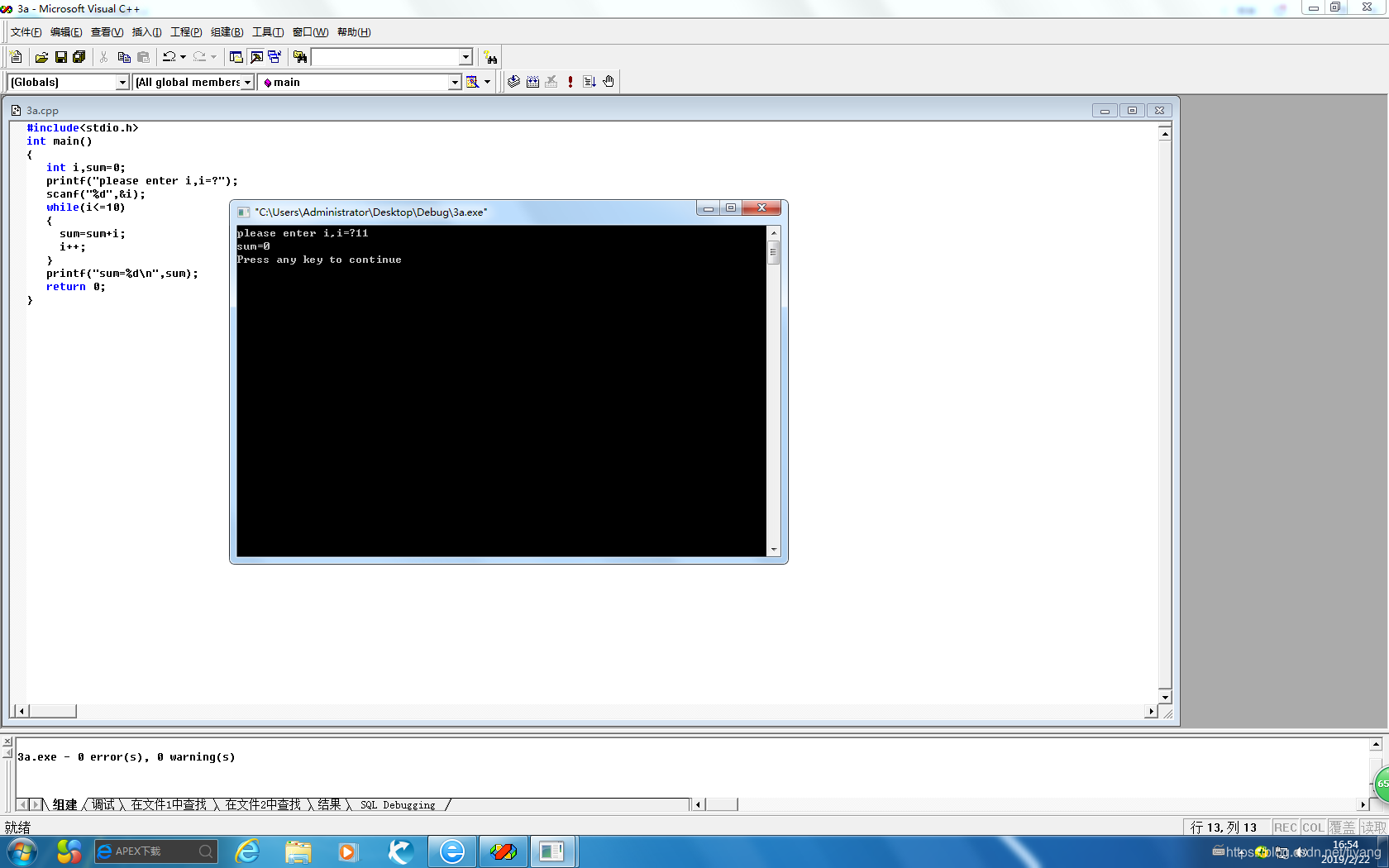Click the APEX下载 search box on taskbar
Screen dimensions: 1389x868
(156, 851)
